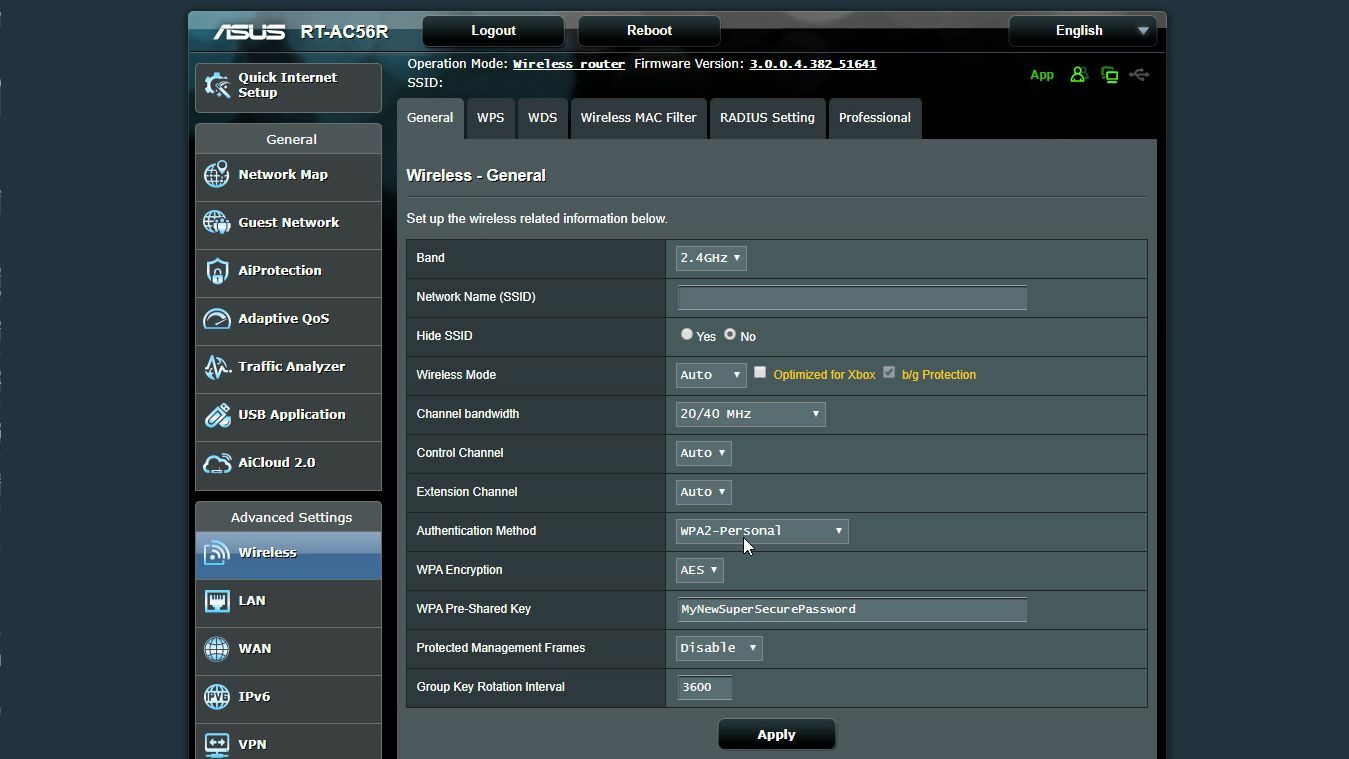The image size is (1349, 759).
Task: Open the WPA Encryption dropdown
Action: (x=700, y=570)
